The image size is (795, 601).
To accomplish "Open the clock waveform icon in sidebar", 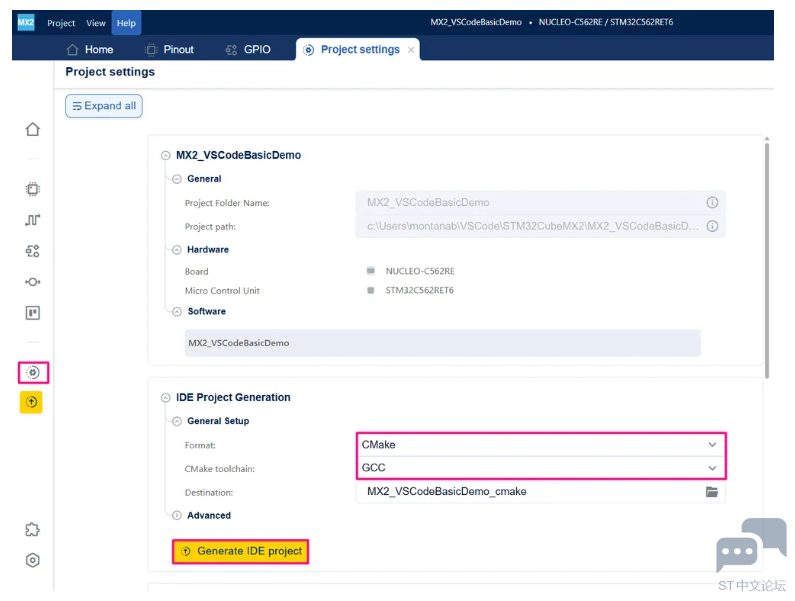I will (32, 220).
